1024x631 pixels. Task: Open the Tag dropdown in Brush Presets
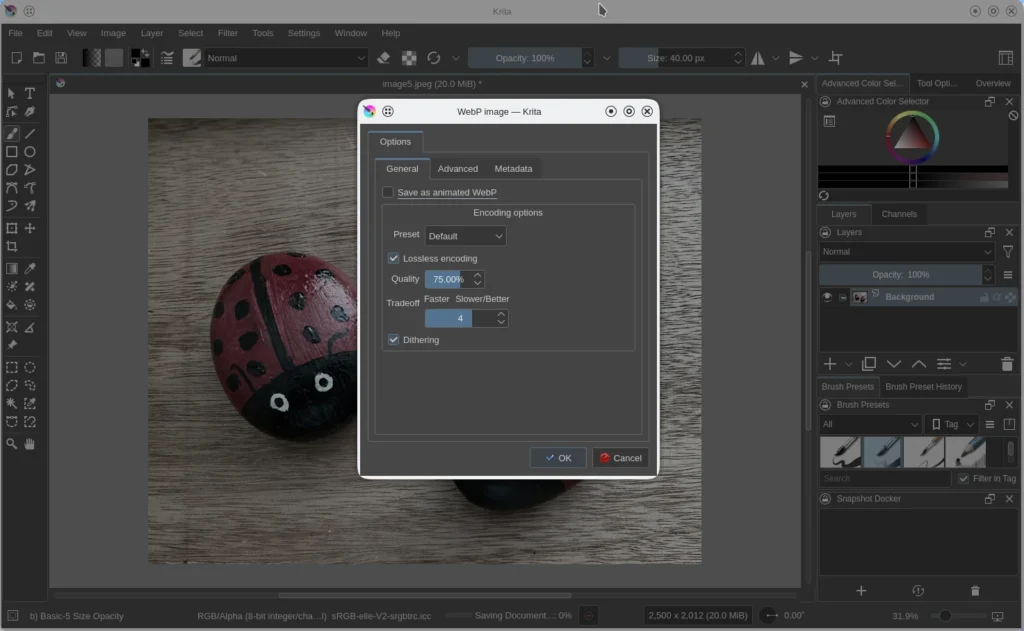(x=952, y=425)
